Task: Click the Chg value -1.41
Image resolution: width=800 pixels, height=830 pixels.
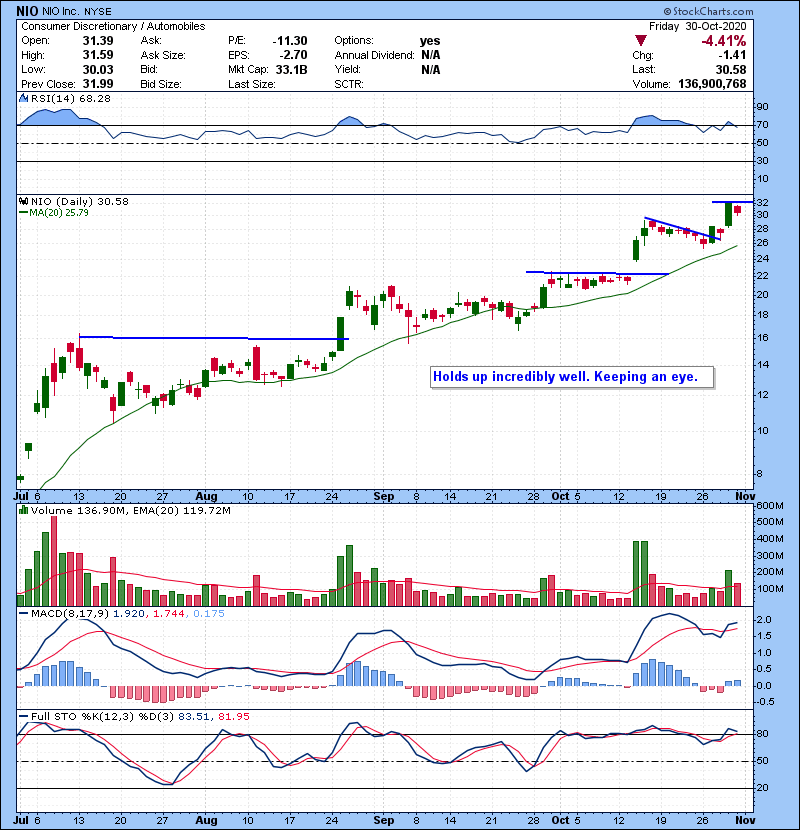Action: [x=732, y=55]
